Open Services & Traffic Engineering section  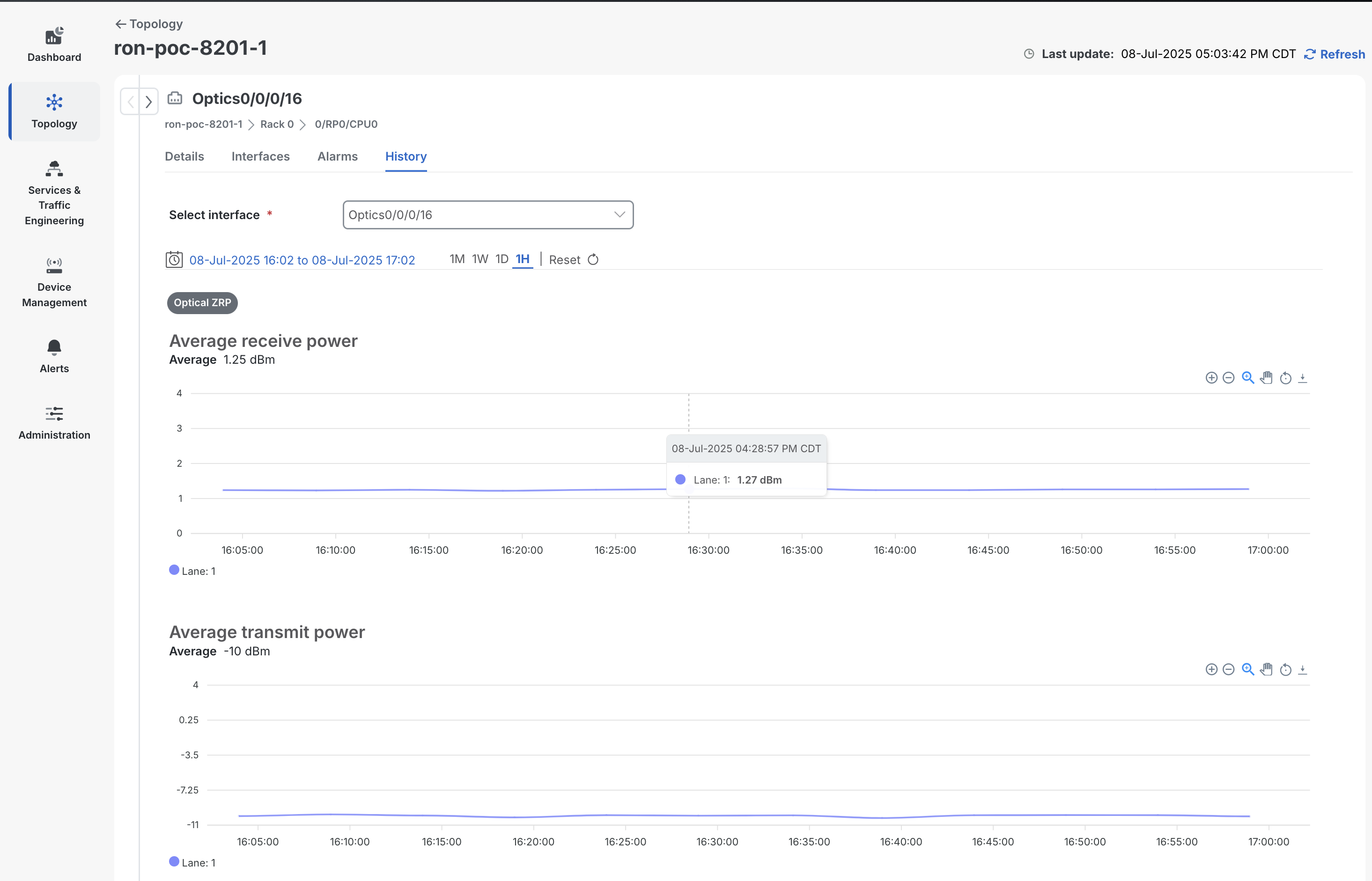click(54, 193)
